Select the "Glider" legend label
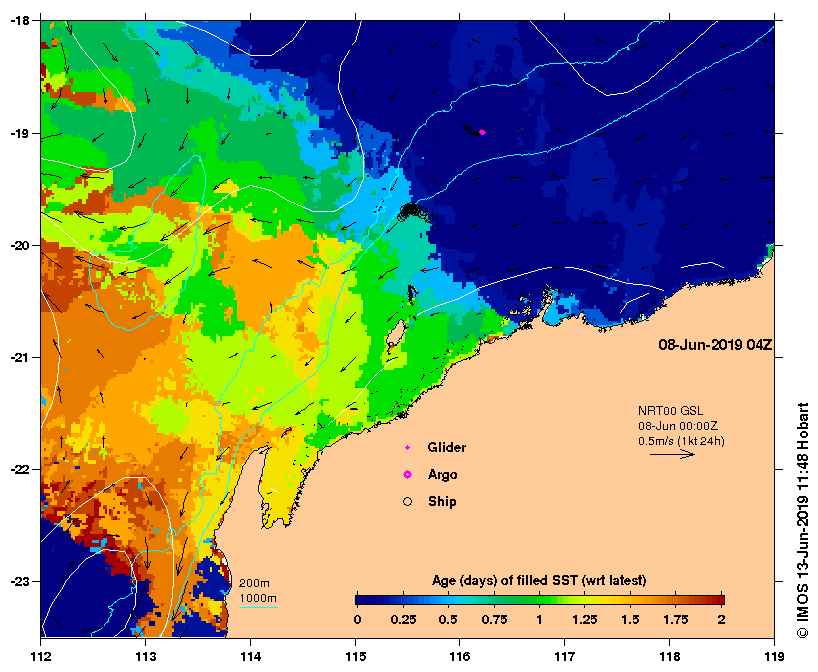The image size is (818, 672). point(447,448)
